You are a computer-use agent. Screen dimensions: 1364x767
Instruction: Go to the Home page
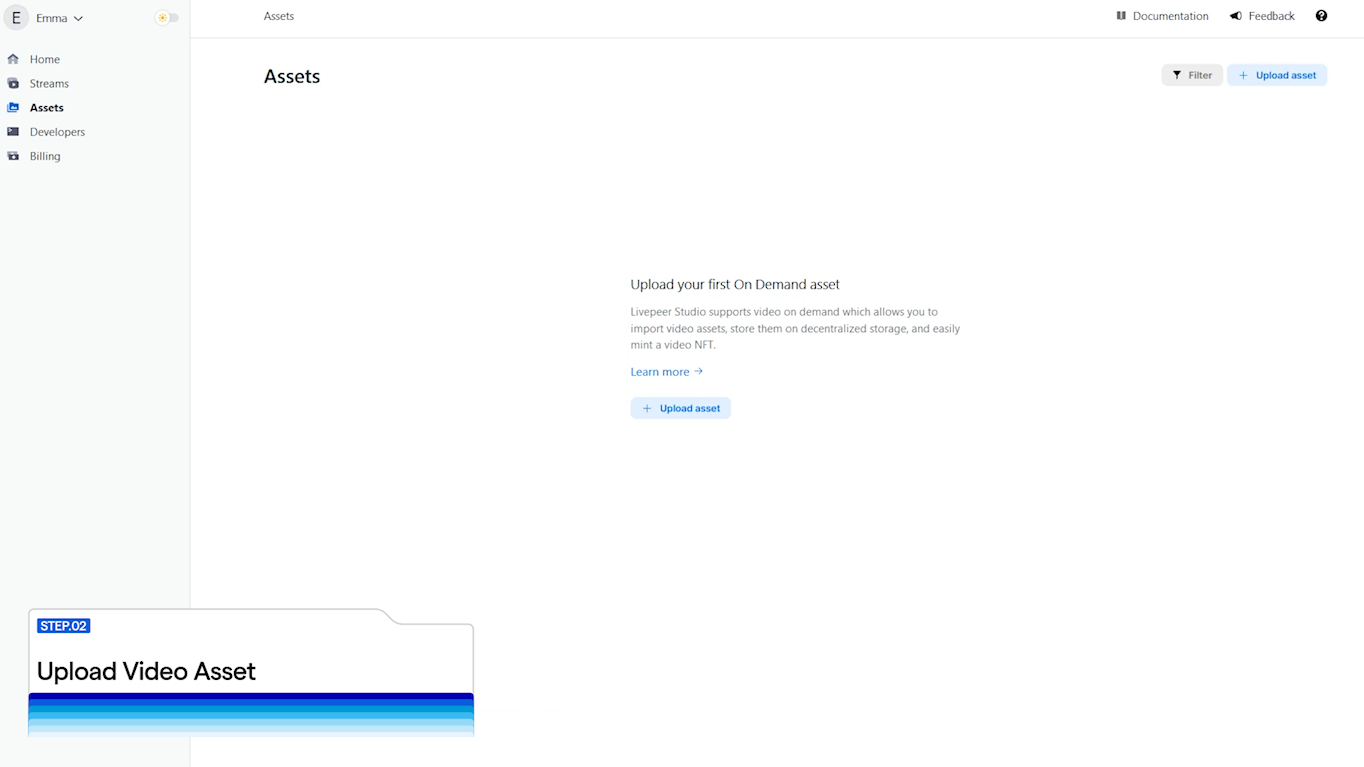(x=45, y=59)
